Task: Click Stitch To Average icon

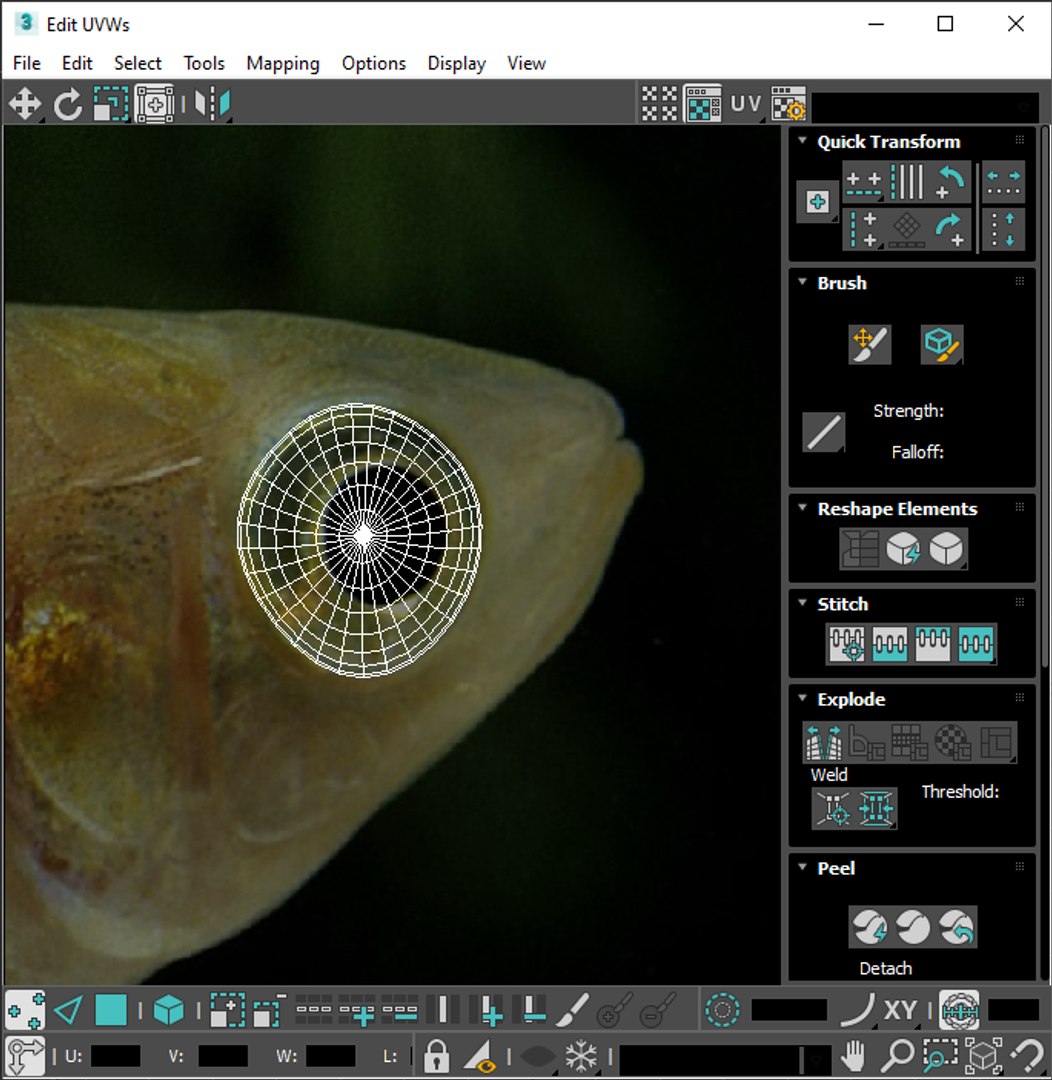Action: (x=889, y=644)
